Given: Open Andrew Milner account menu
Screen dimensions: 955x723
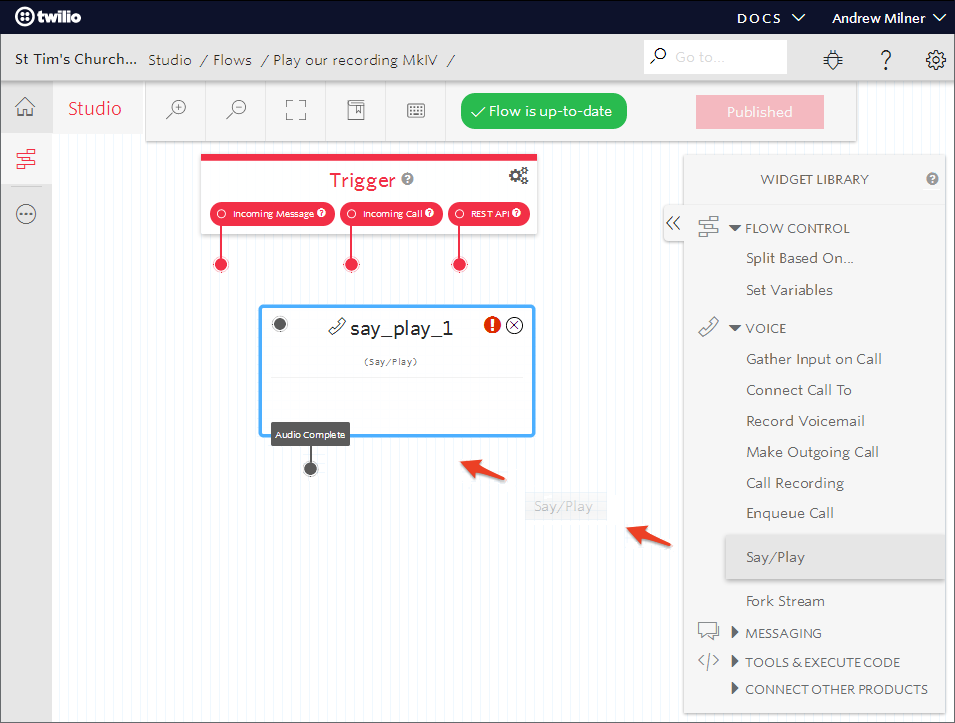Looking at the screenshot, I should [889, 18].
